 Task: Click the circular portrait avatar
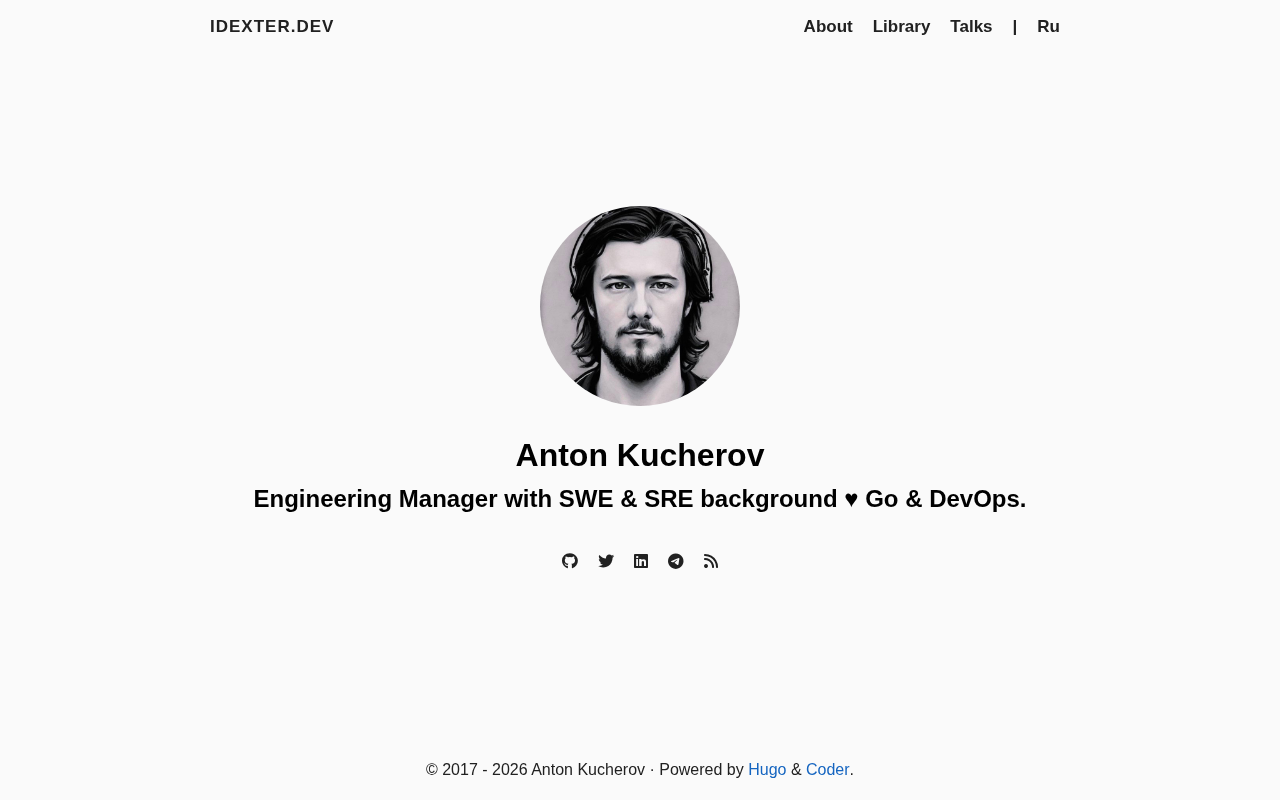pyautogui.click(x=640, y=306)
